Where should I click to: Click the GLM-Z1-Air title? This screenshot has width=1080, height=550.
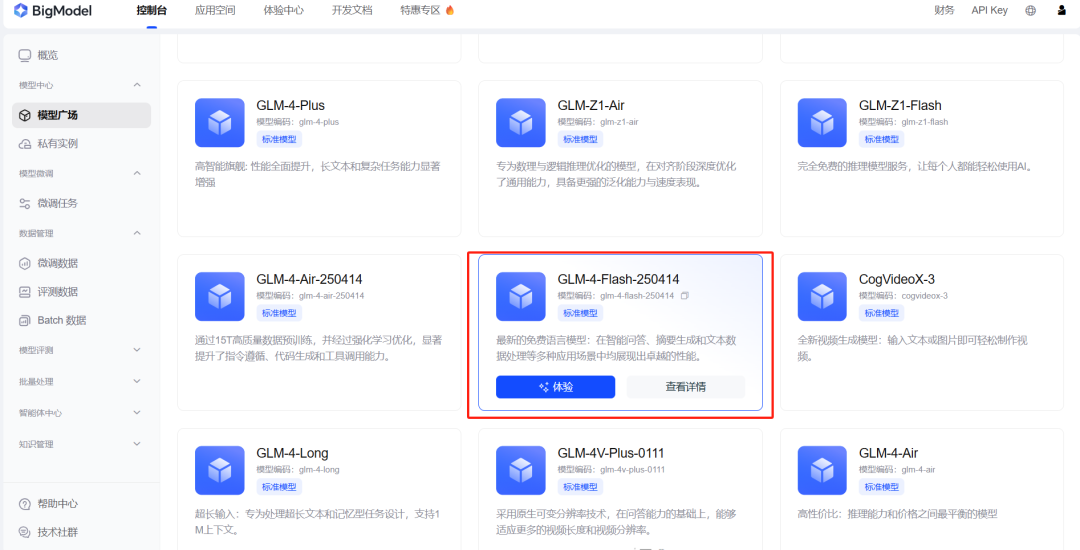(591, 105)
